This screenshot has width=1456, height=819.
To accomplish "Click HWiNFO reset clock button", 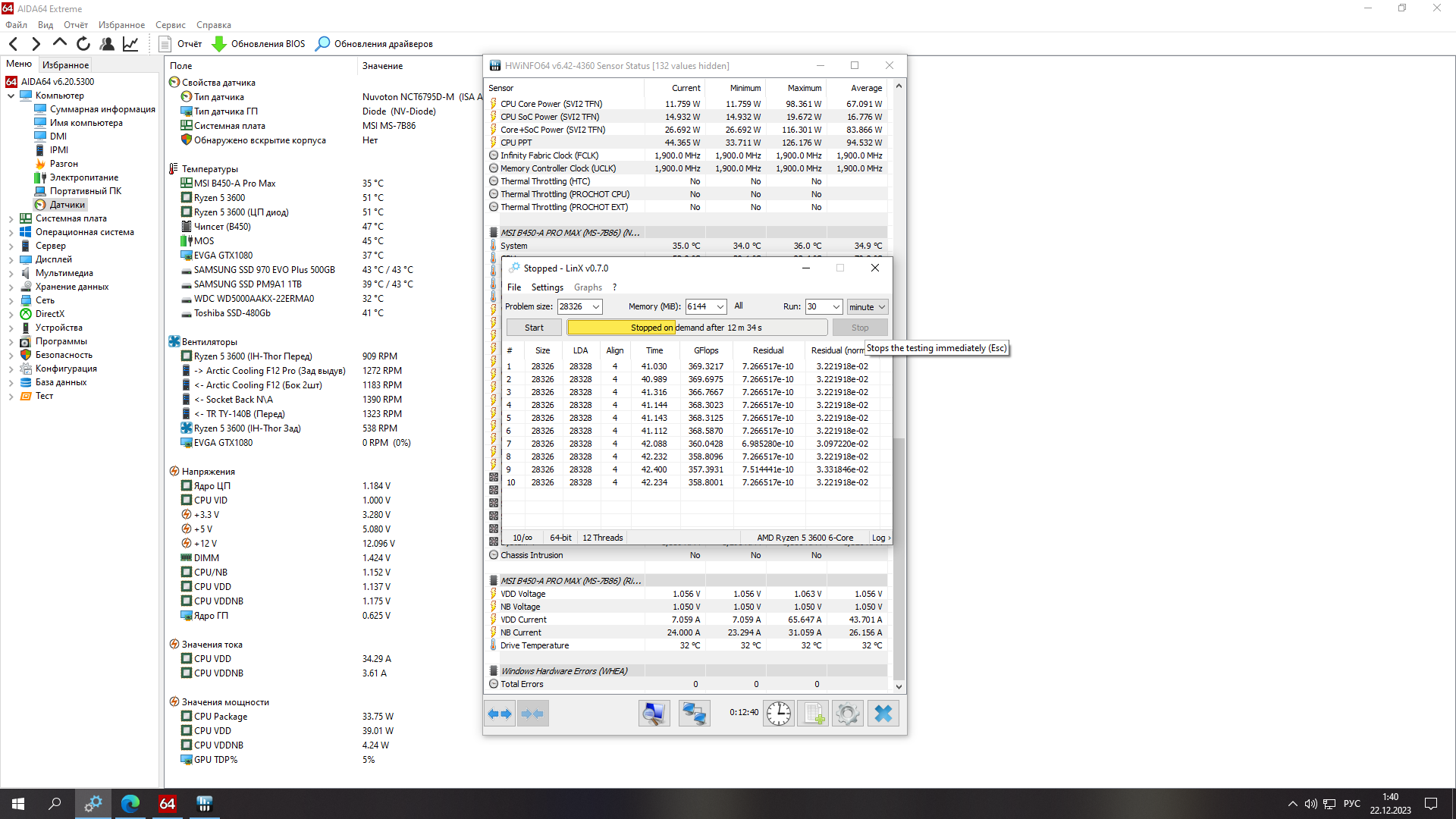I will [x=778, y=714].
